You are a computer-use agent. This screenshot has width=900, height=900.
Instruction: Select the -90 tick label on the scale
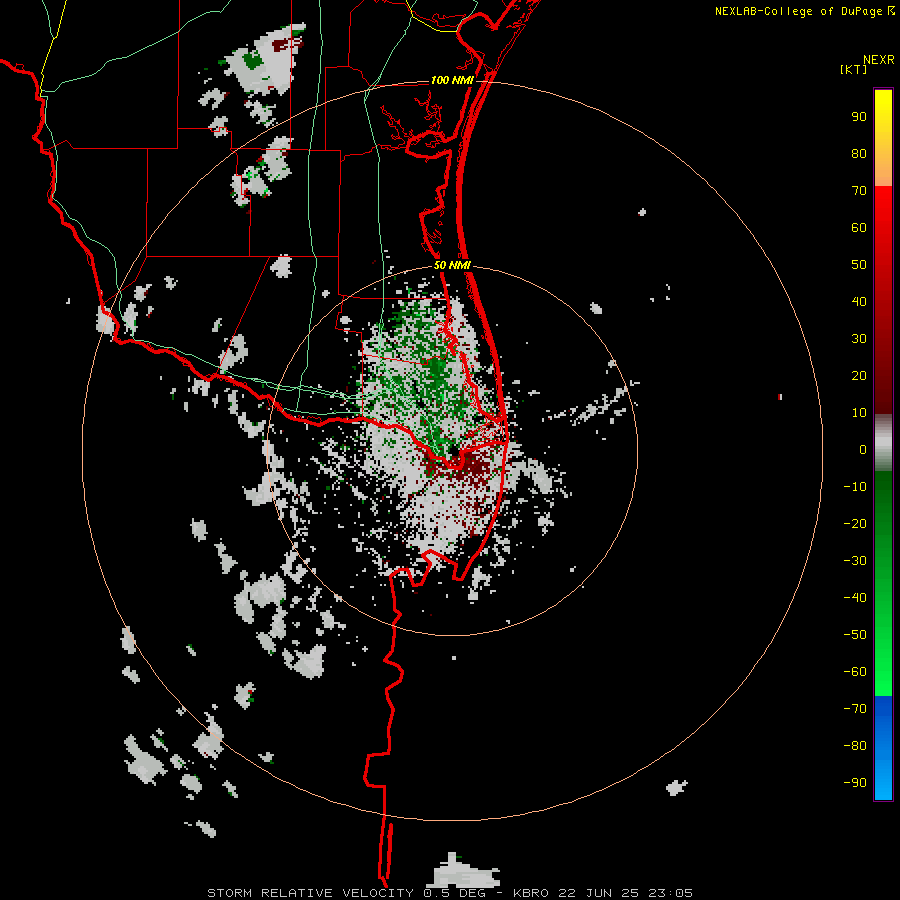point(855,783)
